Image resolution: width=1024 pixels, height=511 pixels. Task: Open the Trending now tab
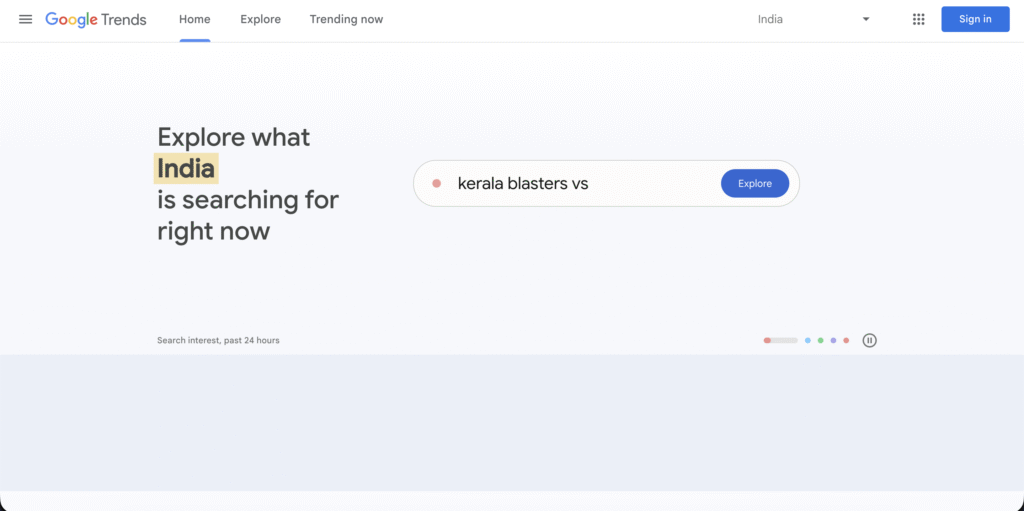(x=346, y=19)
